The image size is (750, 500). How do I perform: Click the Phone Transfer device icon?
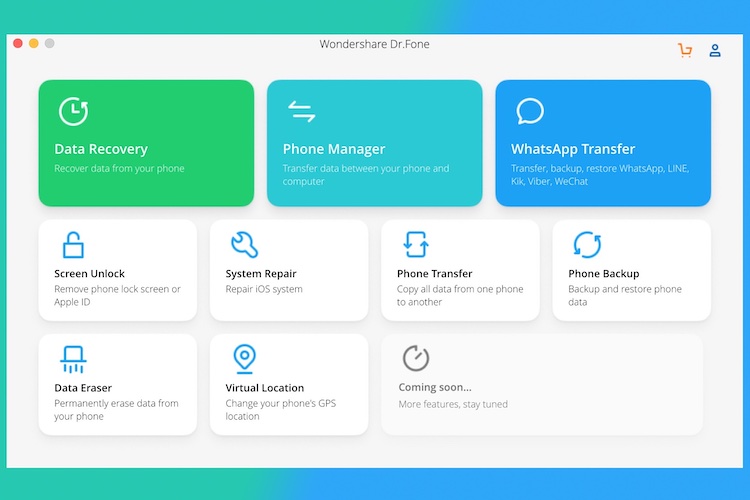415,244
